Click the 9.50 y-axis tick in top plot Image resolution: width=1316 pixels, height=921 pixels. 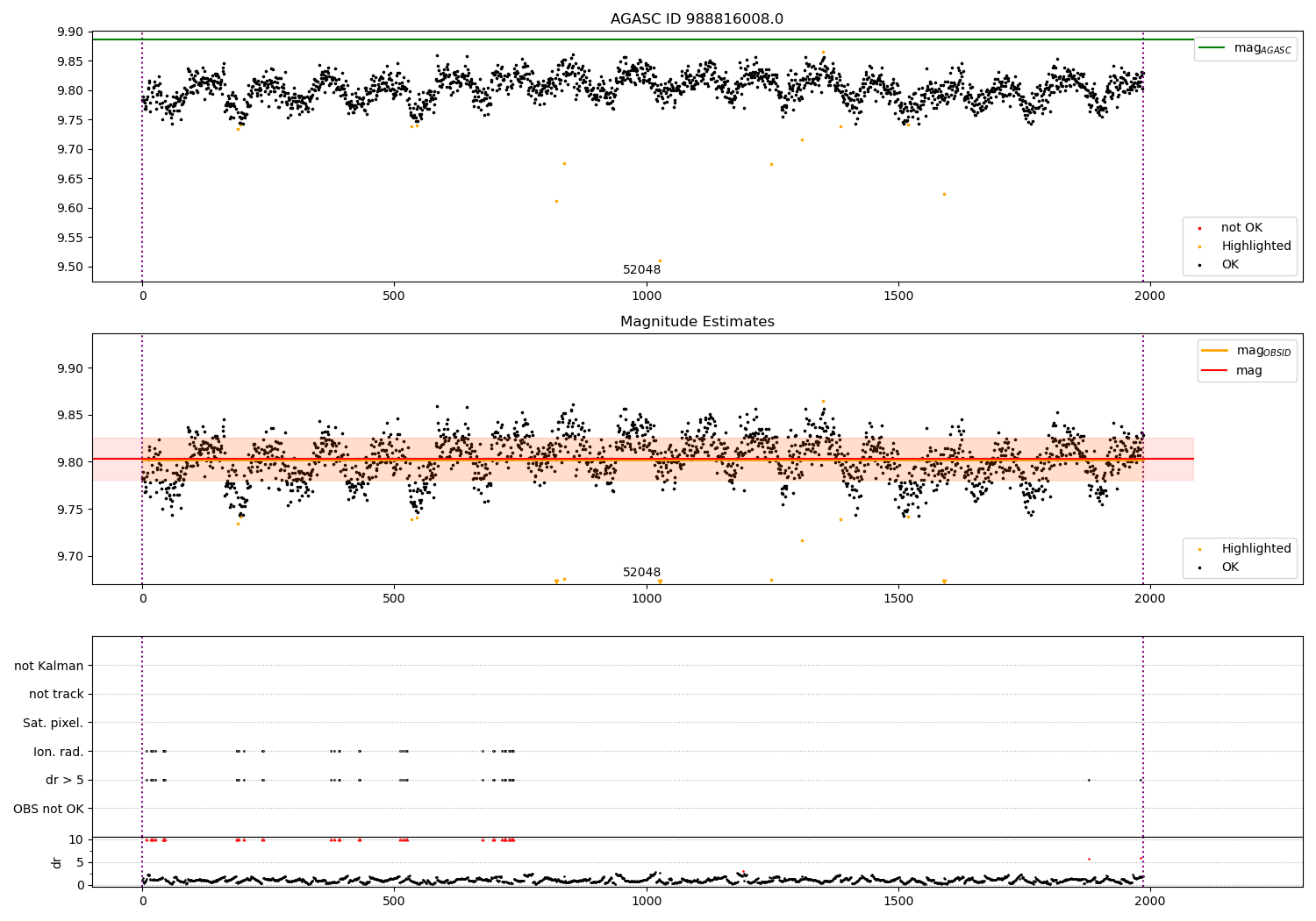click(x=69, y=268)
